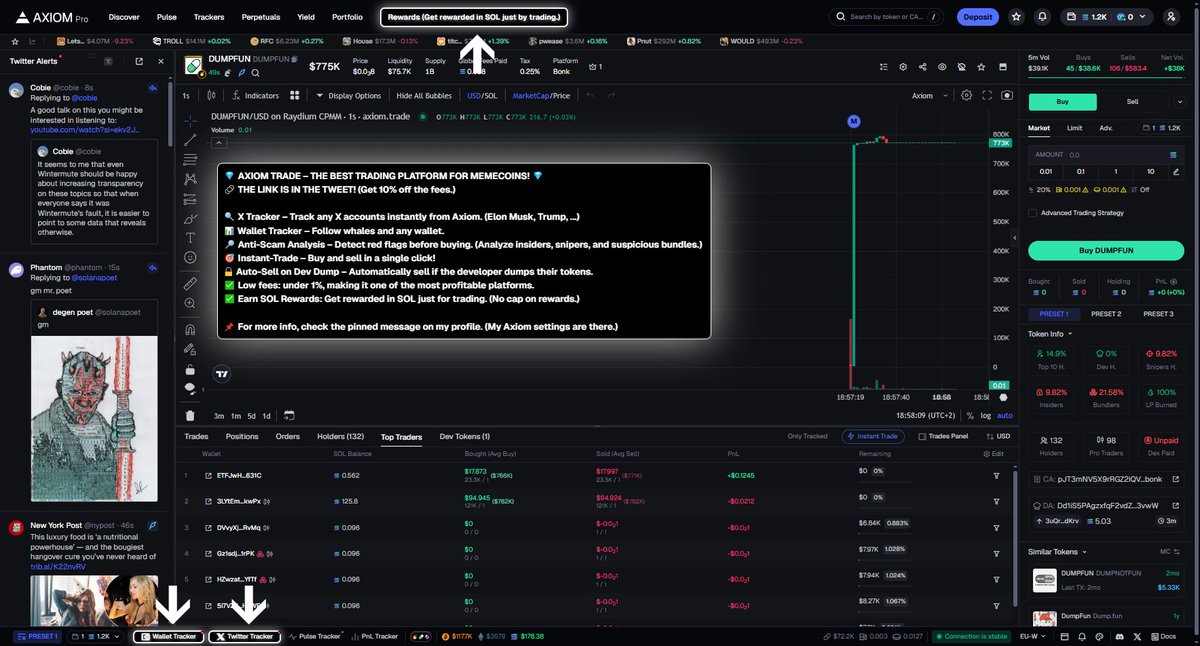Image resolution: width=1200 pixels, height=646 pixels.
Task: Toggle MarketCap/Price display
Action: [x=541, y=96]
